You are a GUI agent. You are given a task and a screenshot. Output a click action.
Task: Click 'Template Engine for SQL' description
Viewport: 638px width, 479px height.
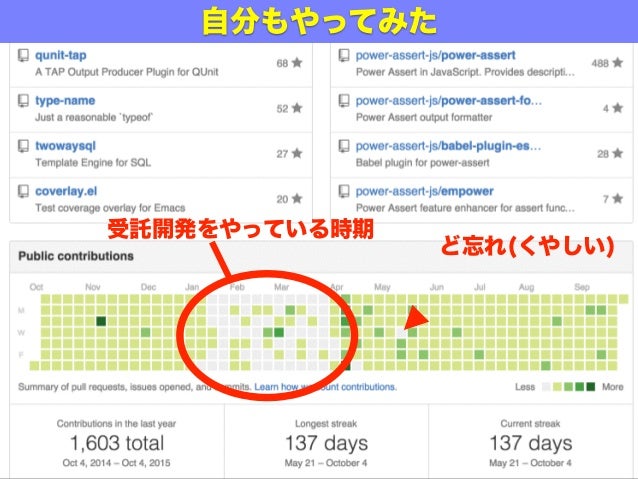tap(93, 163)
